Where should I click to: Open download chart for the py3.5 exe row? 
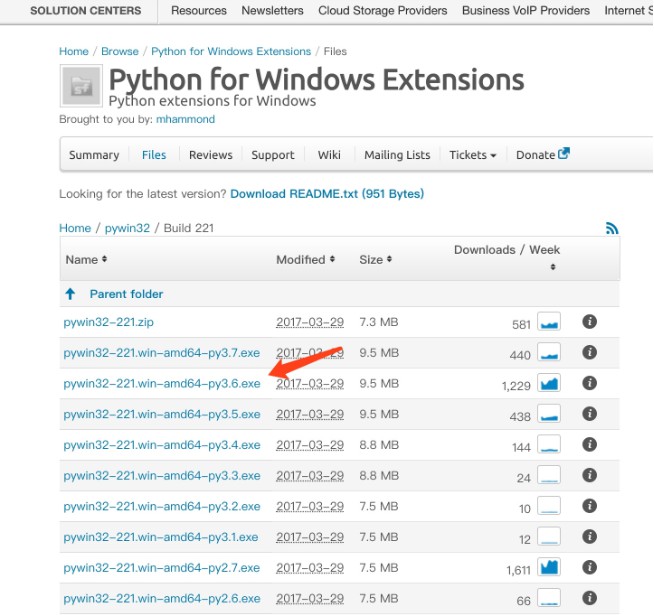click(549, 414)
